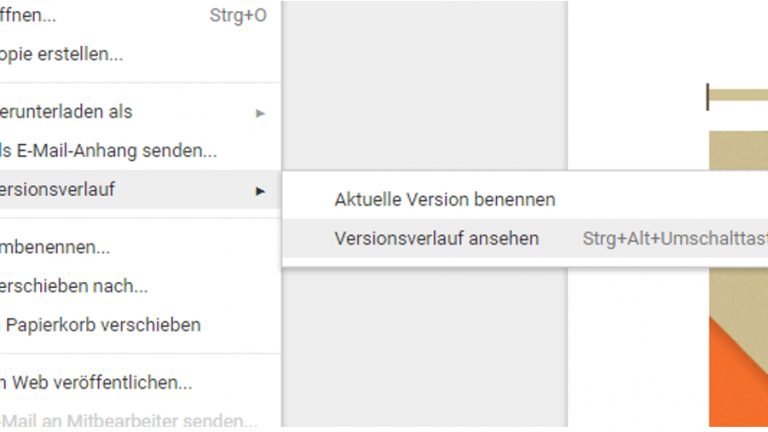
Task: Click the tan horizontal bar atop the page
Action: click(x=738, y=97)
